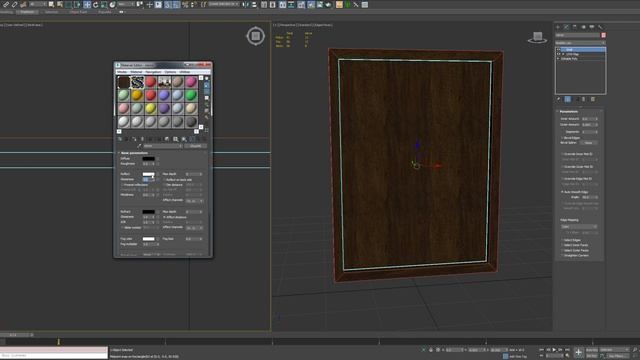Open Utilities tab in command panel

[600, 27]
